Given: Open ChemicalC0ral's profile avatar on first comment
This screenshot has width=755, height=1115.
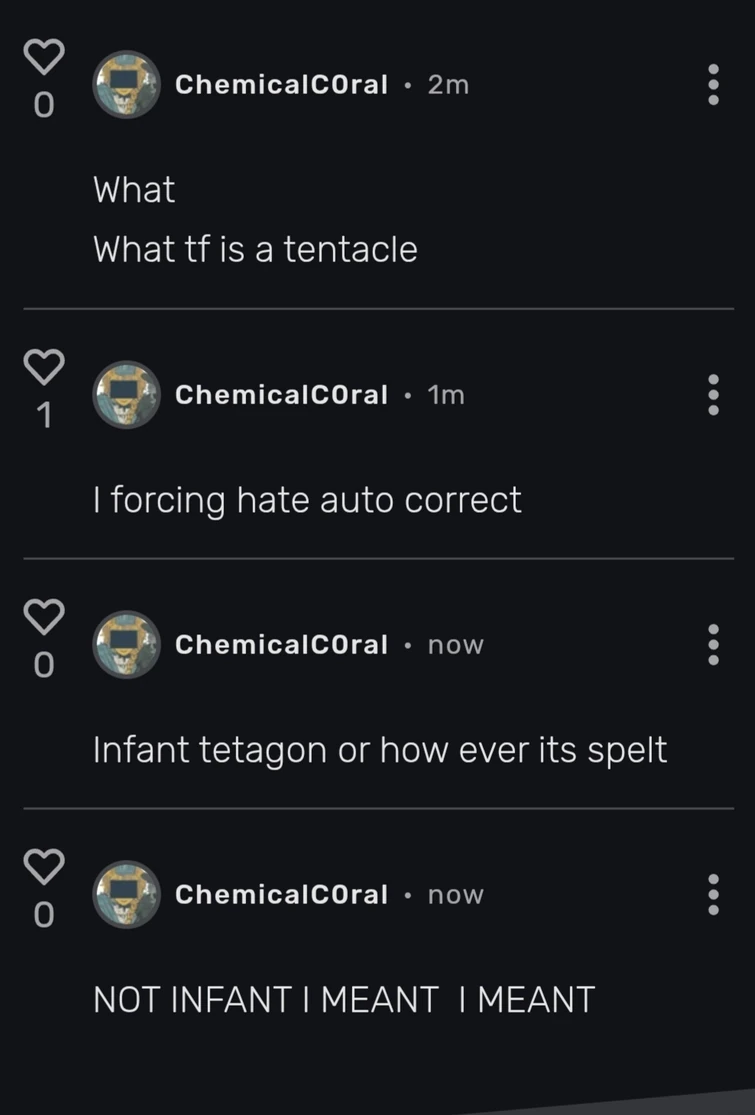Looking at the screenshot, I should (x=126, y=85).
